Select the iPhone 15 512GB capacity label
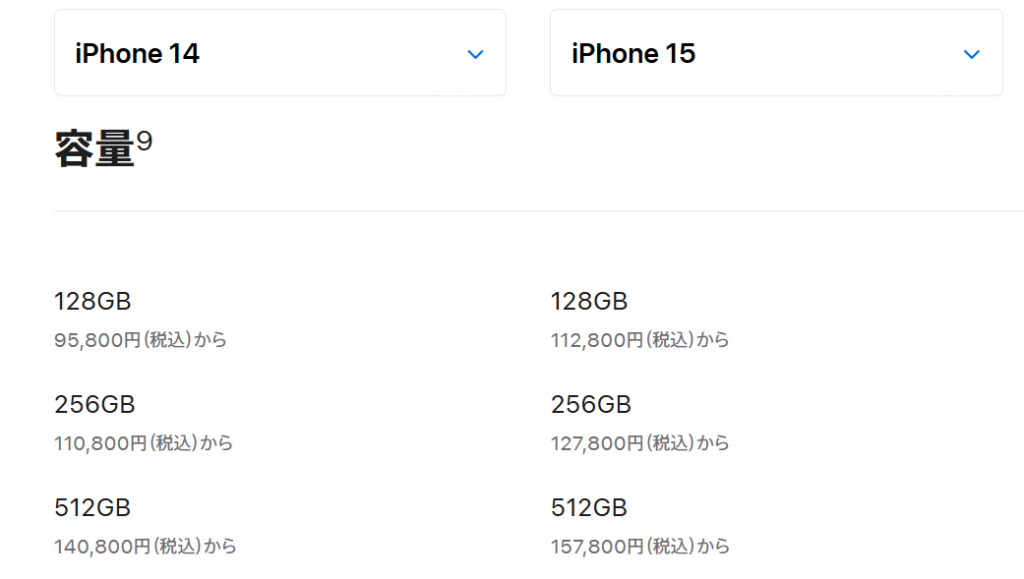This screenshot has width=1024, height=579. [x=589, y=508]
